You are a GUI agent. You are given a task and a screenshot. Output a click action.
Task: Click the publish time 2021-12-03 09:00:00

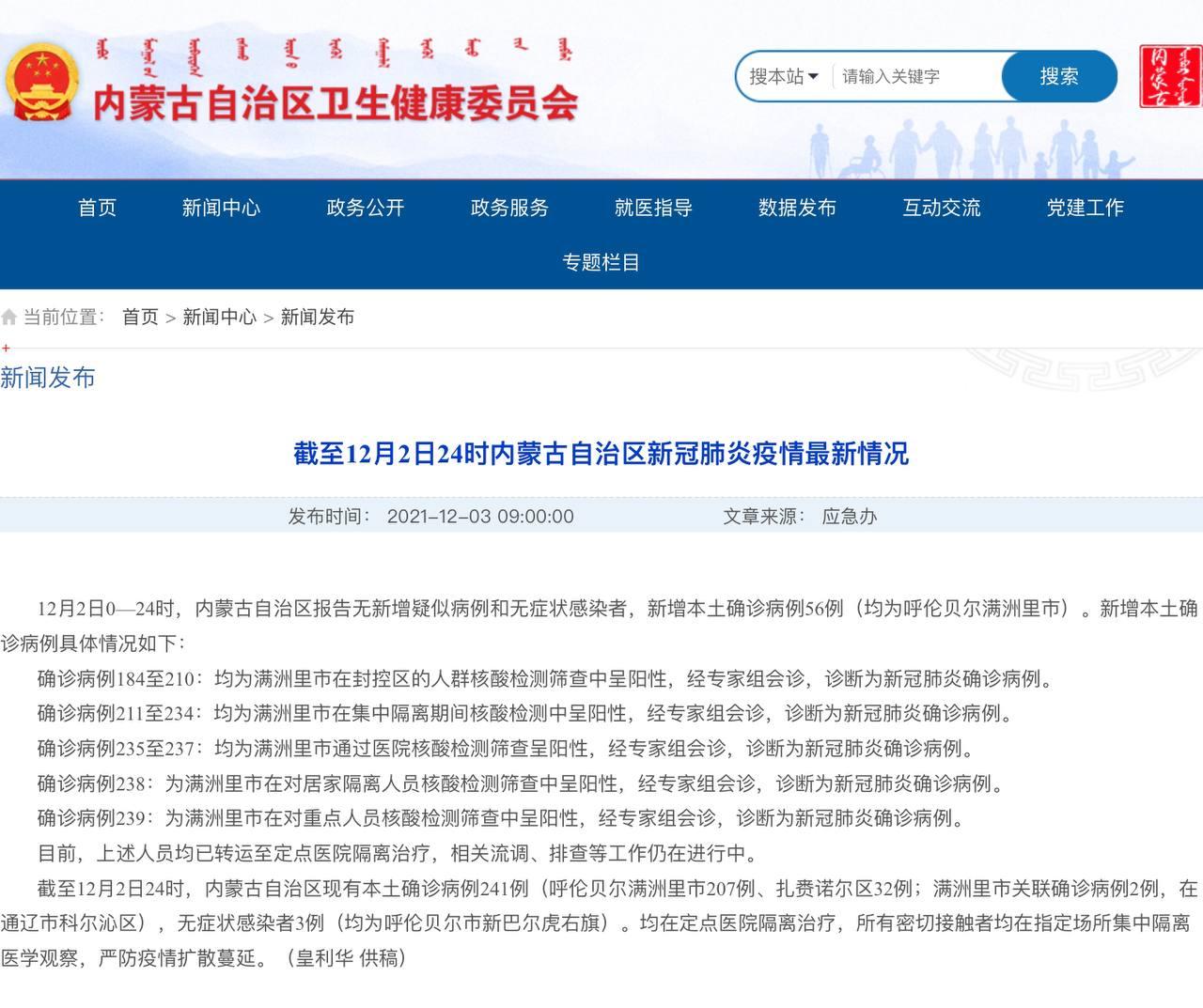(x=480, y=516)
